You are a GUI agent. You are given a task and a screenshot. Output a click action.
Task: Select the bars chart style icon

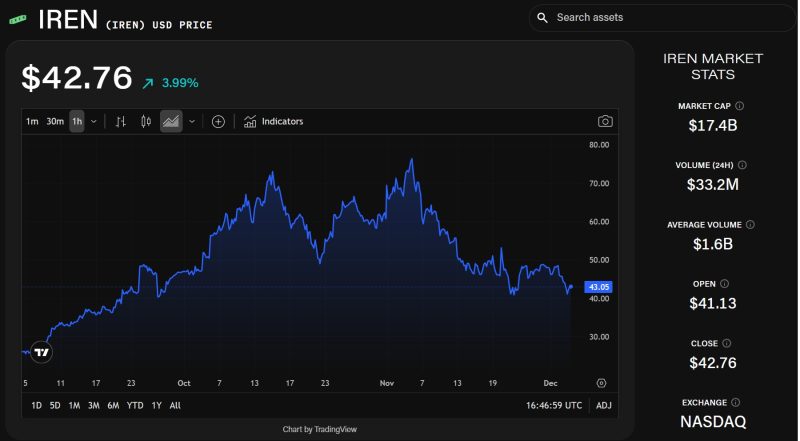(120, 121)
